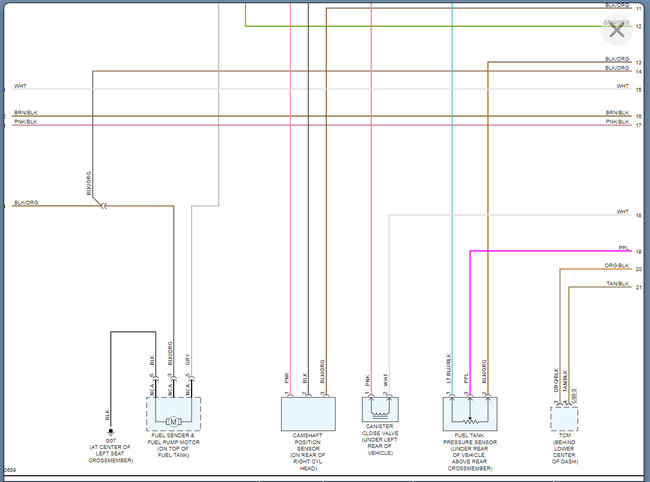Click the 'WHT' label beside connector number 15
This screenshot has width=650, height=482.
click(x=623, y=86)
